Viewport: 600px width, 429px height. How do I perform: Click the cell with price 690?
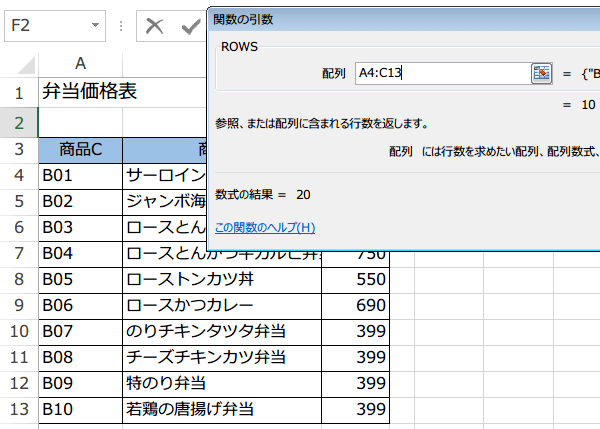click(x=355, y=304)
